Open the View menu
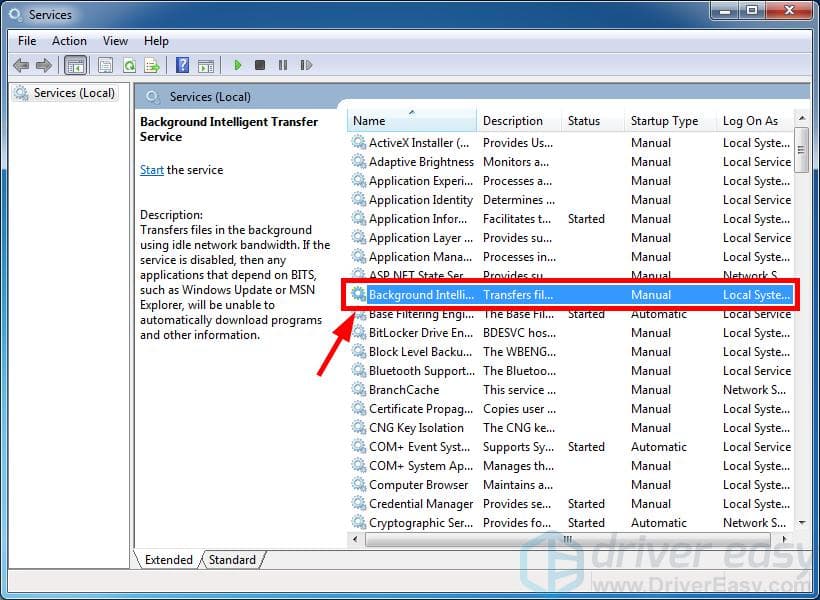The height and width of the screenshot is (600, 820). (x=115, y=41)
